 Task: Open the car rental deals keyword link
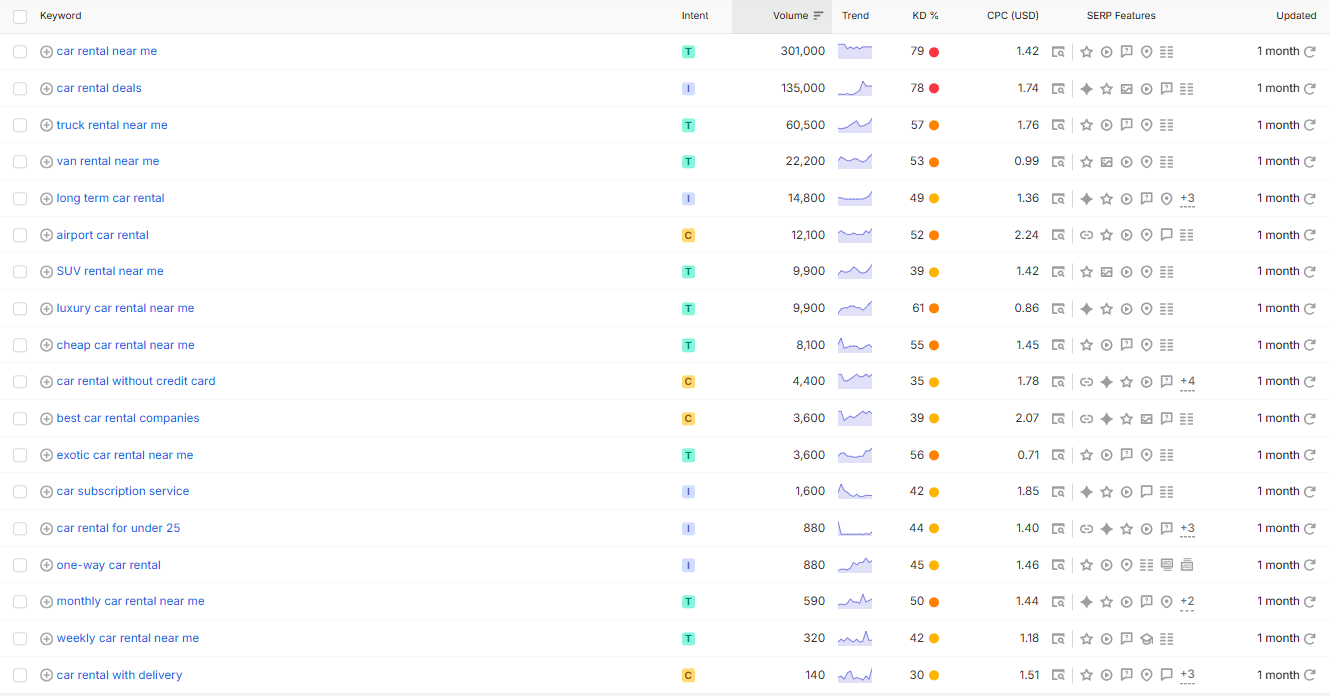99,88
